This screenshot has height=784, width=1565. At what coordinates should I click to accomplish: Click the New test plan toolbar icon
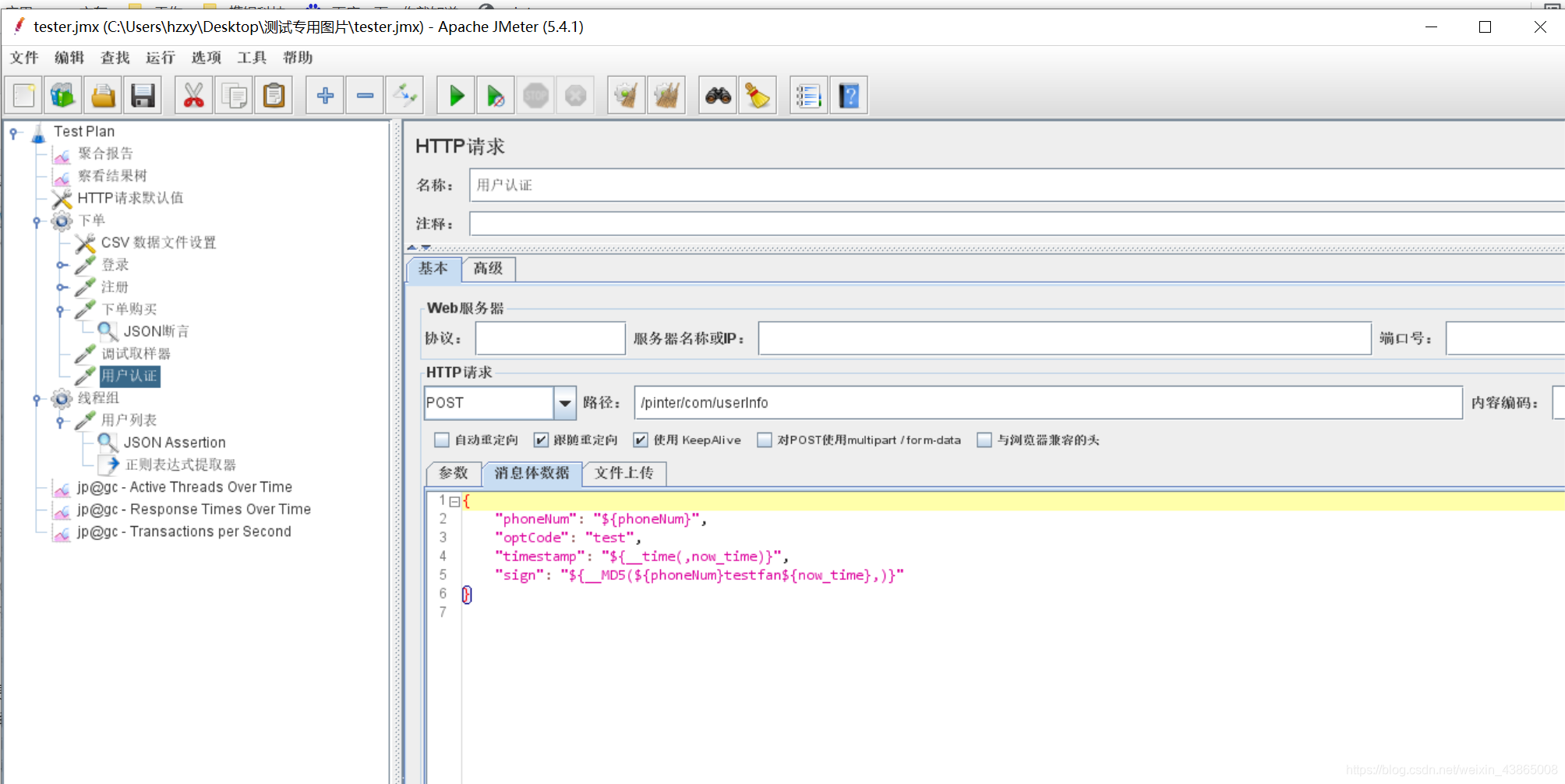click(x=24, y=96)
